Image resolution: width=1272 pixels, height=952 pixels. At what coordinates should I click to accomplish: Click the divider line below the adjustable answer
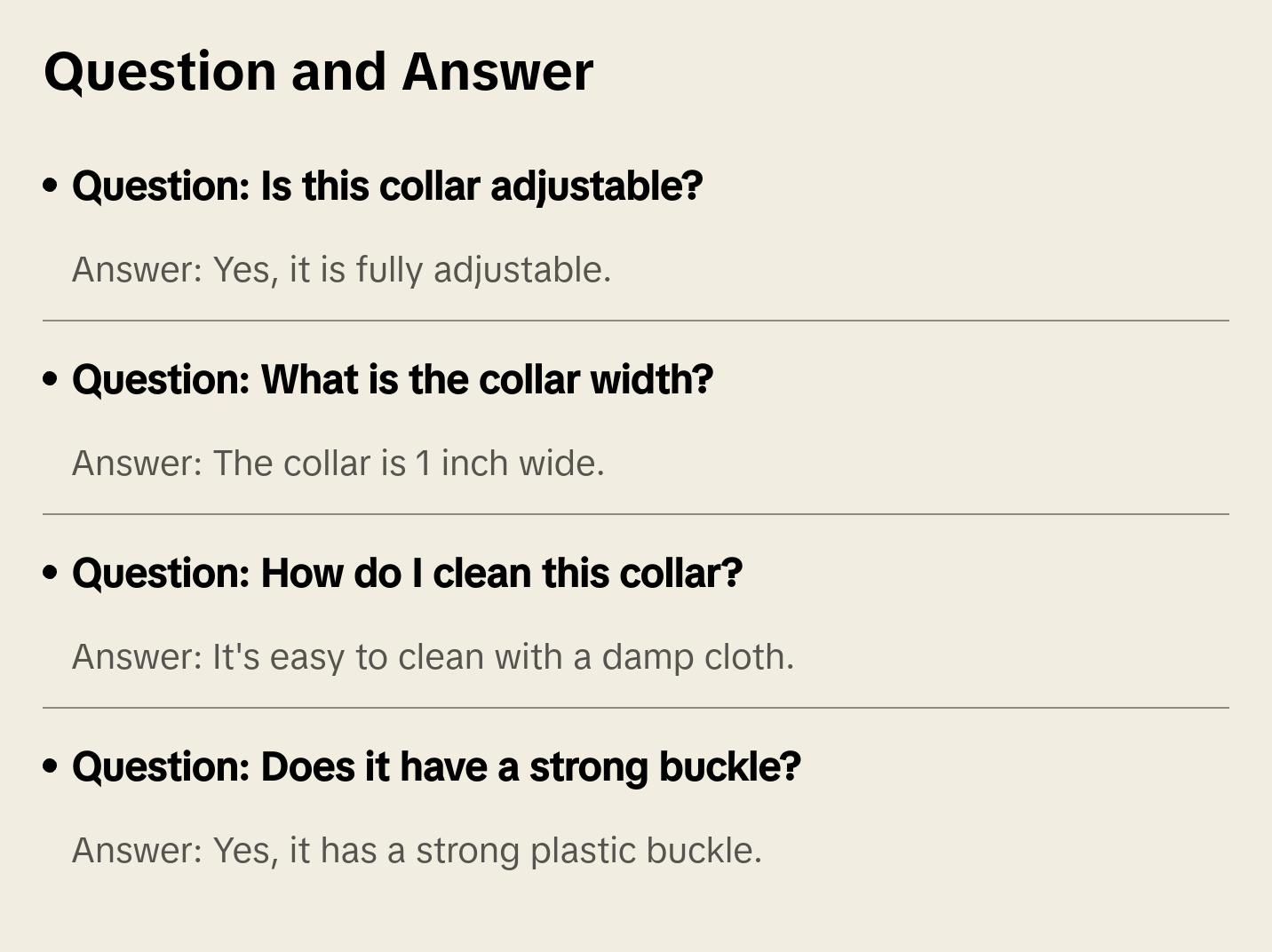click(636, 321)
